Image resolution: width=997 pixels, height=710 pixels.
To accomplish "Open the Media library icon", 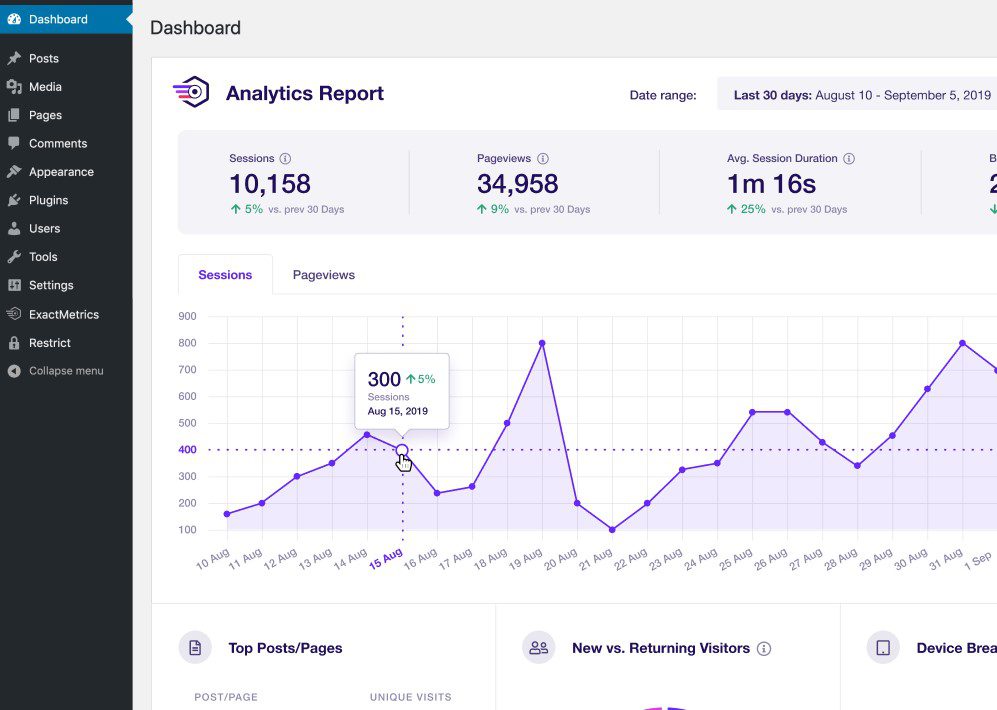I will click(16, 87).
